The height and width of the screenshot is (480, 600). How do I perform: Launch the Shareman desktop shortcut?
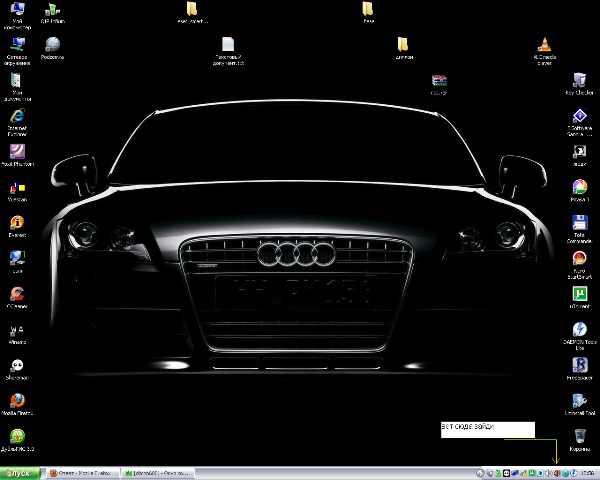pyautogui.click(x=17, y=369)
